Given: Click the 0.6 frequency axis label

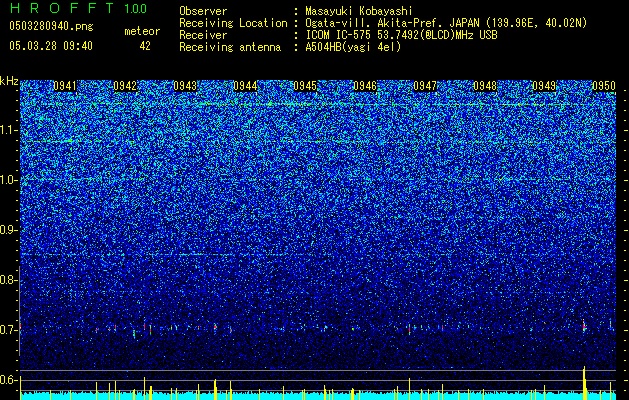Looking at the screenshot, I should 8,380.
